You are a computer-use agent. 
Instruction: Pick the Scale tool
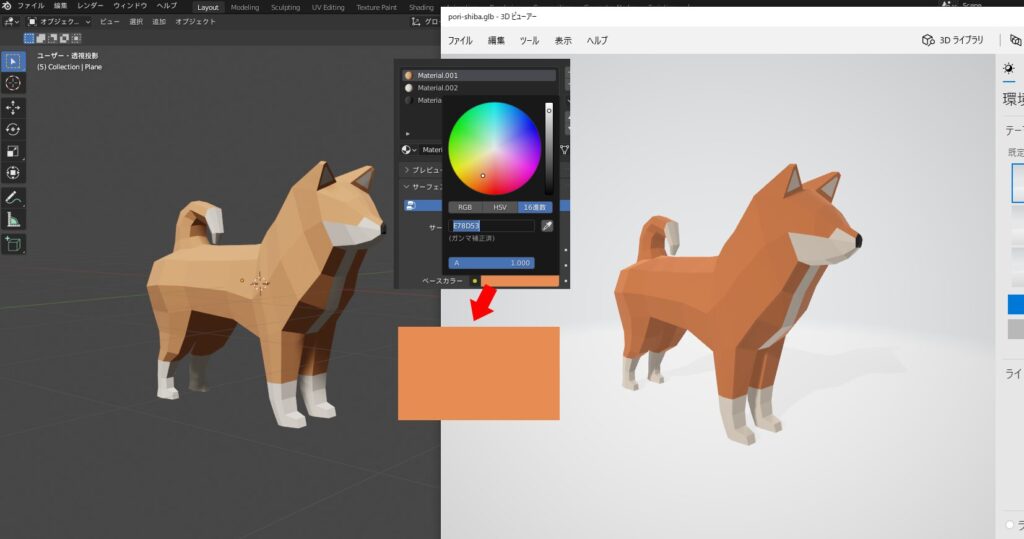(x=14, y=151)
